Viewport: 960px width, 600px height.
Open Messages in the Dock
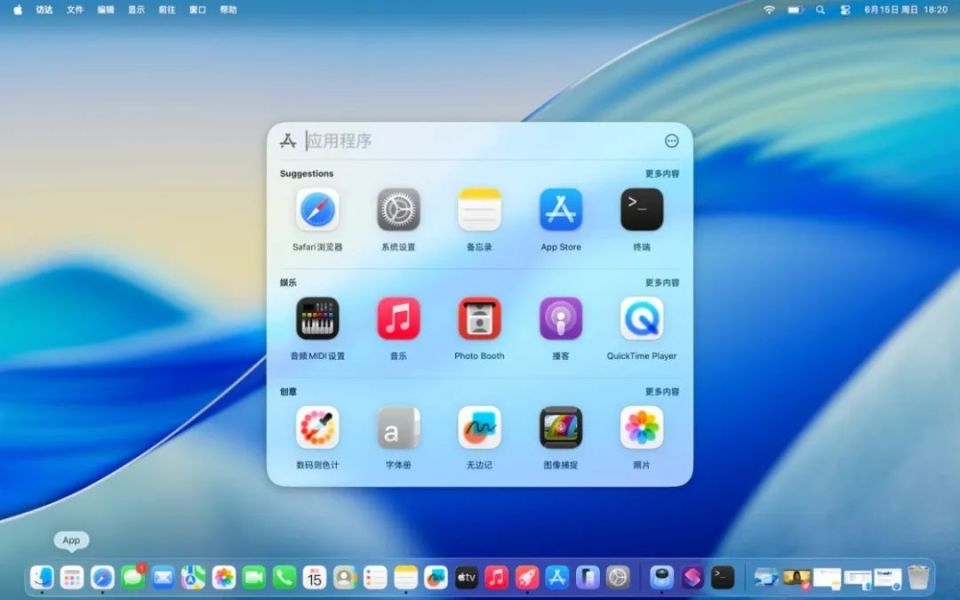[133, 577]
